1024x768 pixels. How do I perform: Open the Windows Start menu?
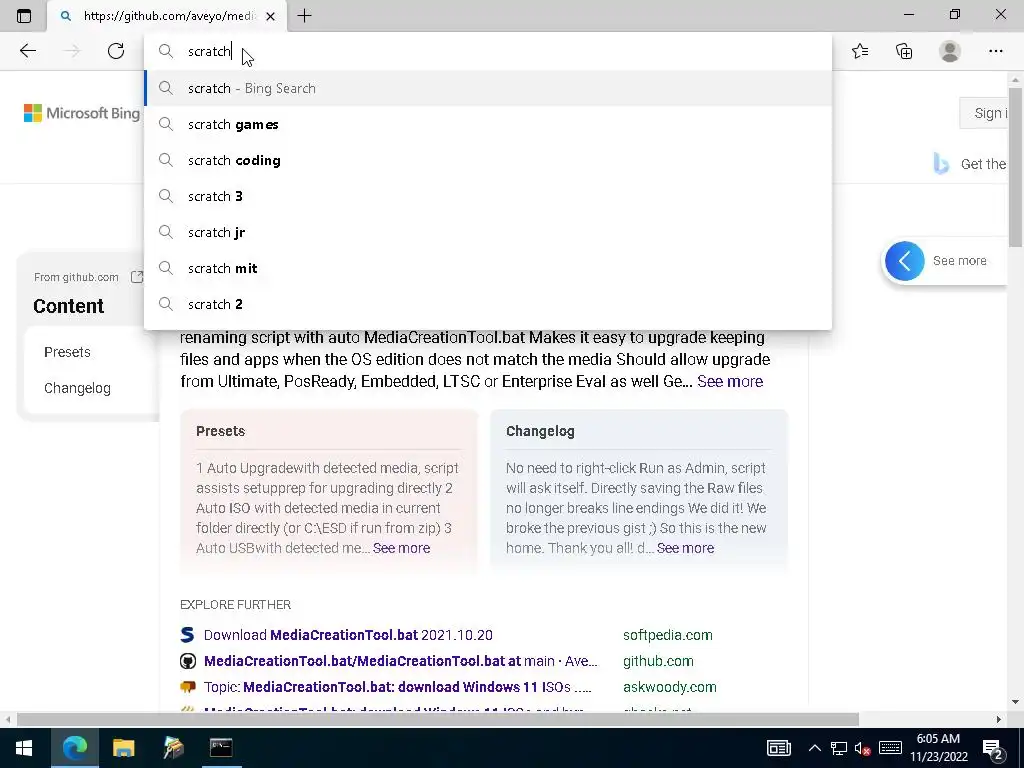(24, 748)
